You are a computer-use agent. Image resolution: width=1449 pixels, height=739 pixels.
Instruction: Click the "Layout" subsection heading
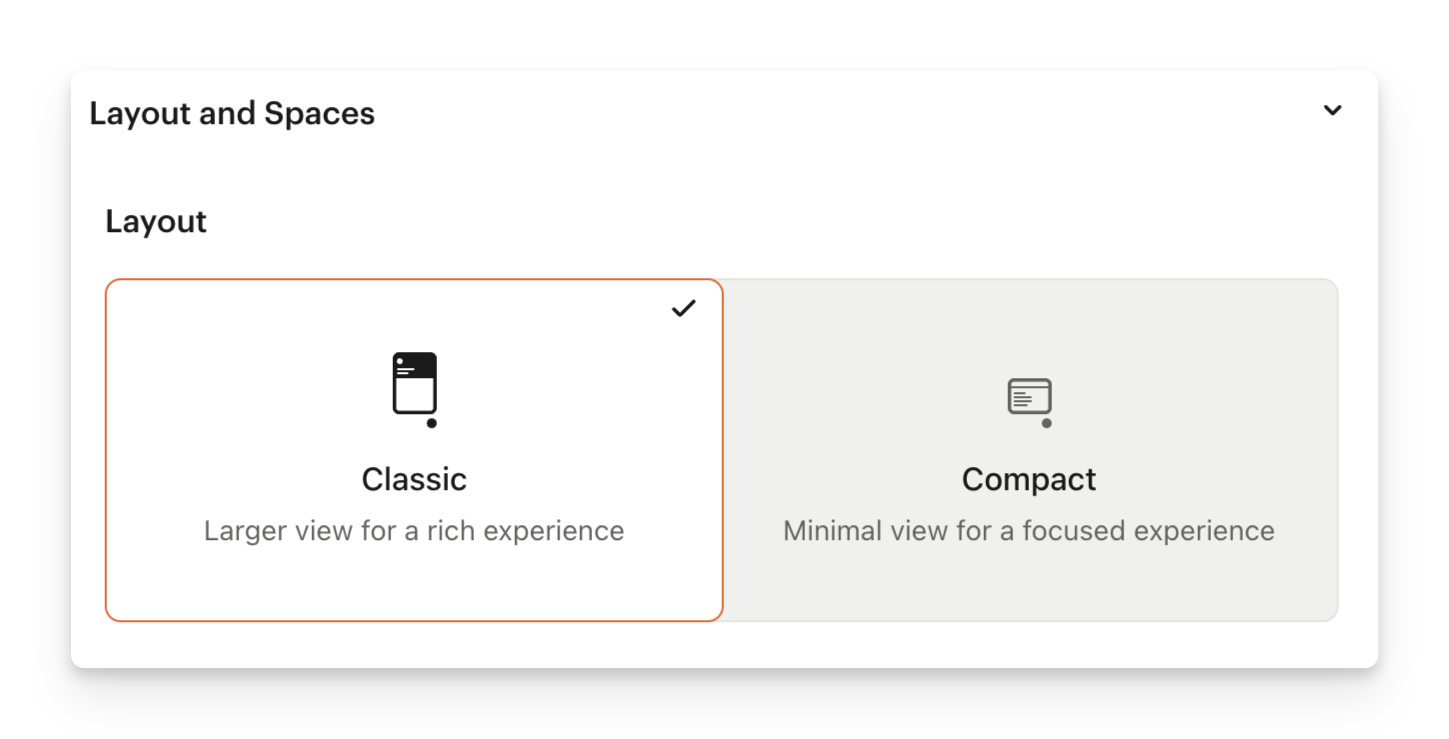[156, 222]
